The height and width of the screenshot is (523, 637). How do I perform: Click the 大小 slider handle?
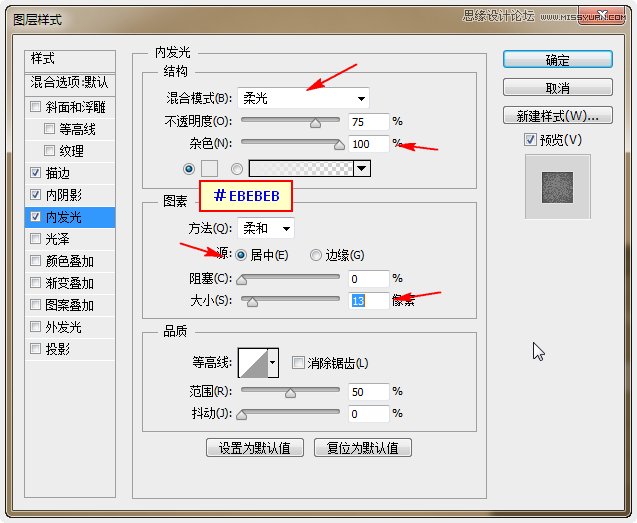point(252,302)
